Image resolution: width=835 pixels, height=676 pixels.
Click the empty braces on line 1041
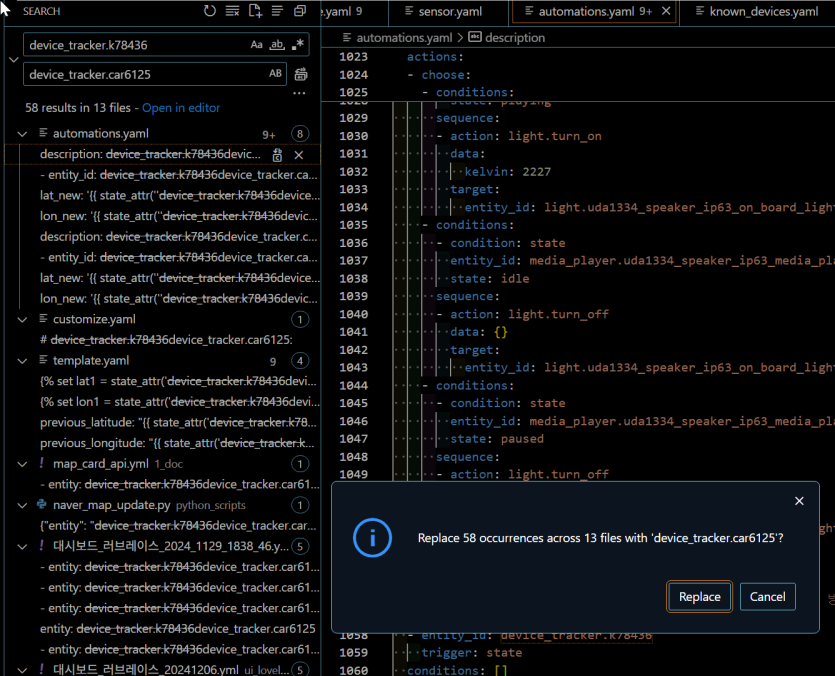pyautogui.click(x=501, y=332)
